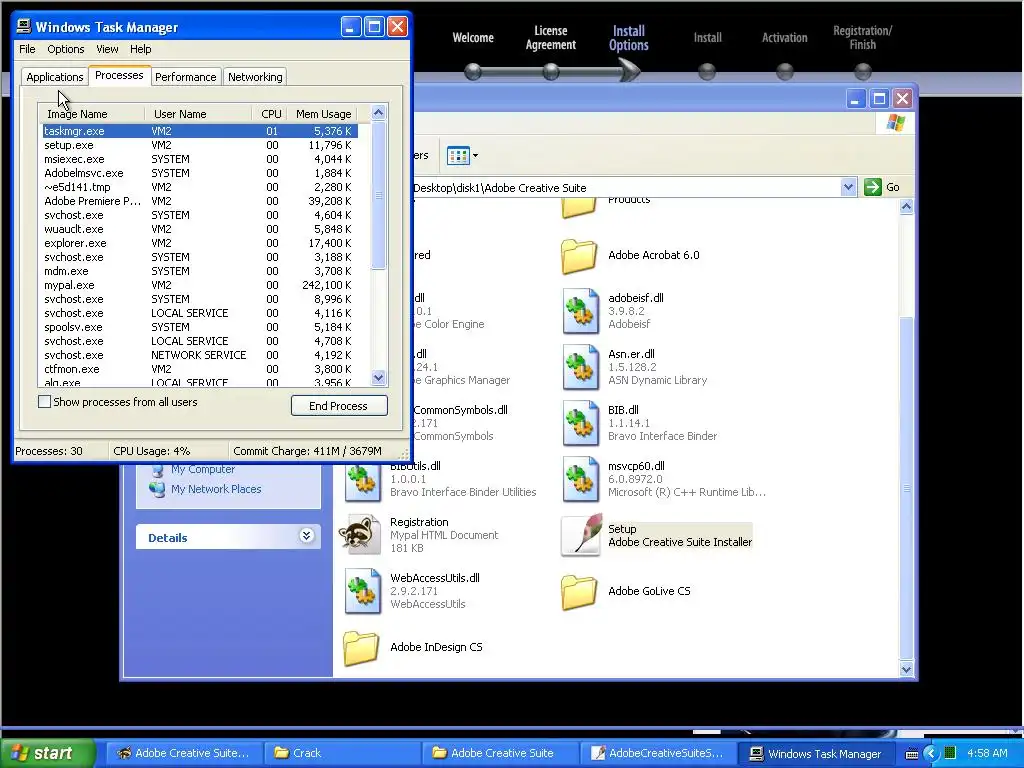This screenshot has height=768, width=1024.
Task: Click the Views toolbar icon in Explorer
Action: [x=458, y=155]
